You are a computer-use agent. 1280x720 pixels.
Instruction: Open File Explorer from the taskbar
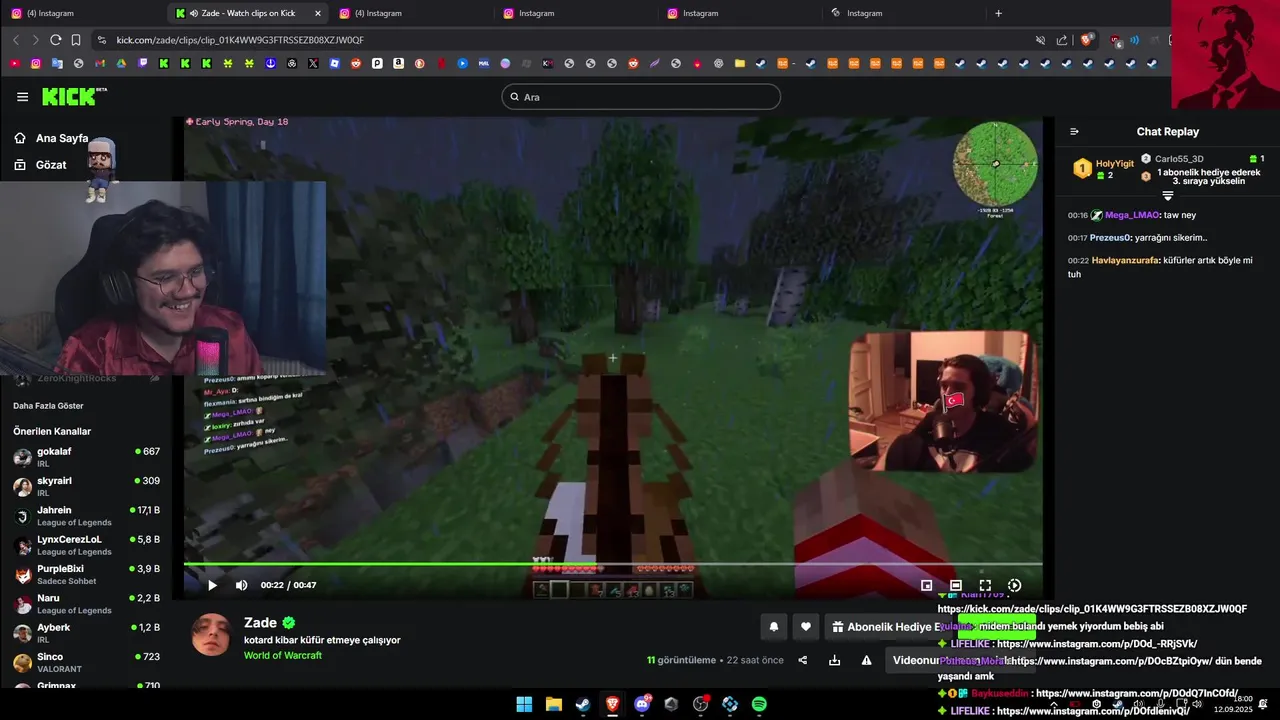tap(553, 704)
